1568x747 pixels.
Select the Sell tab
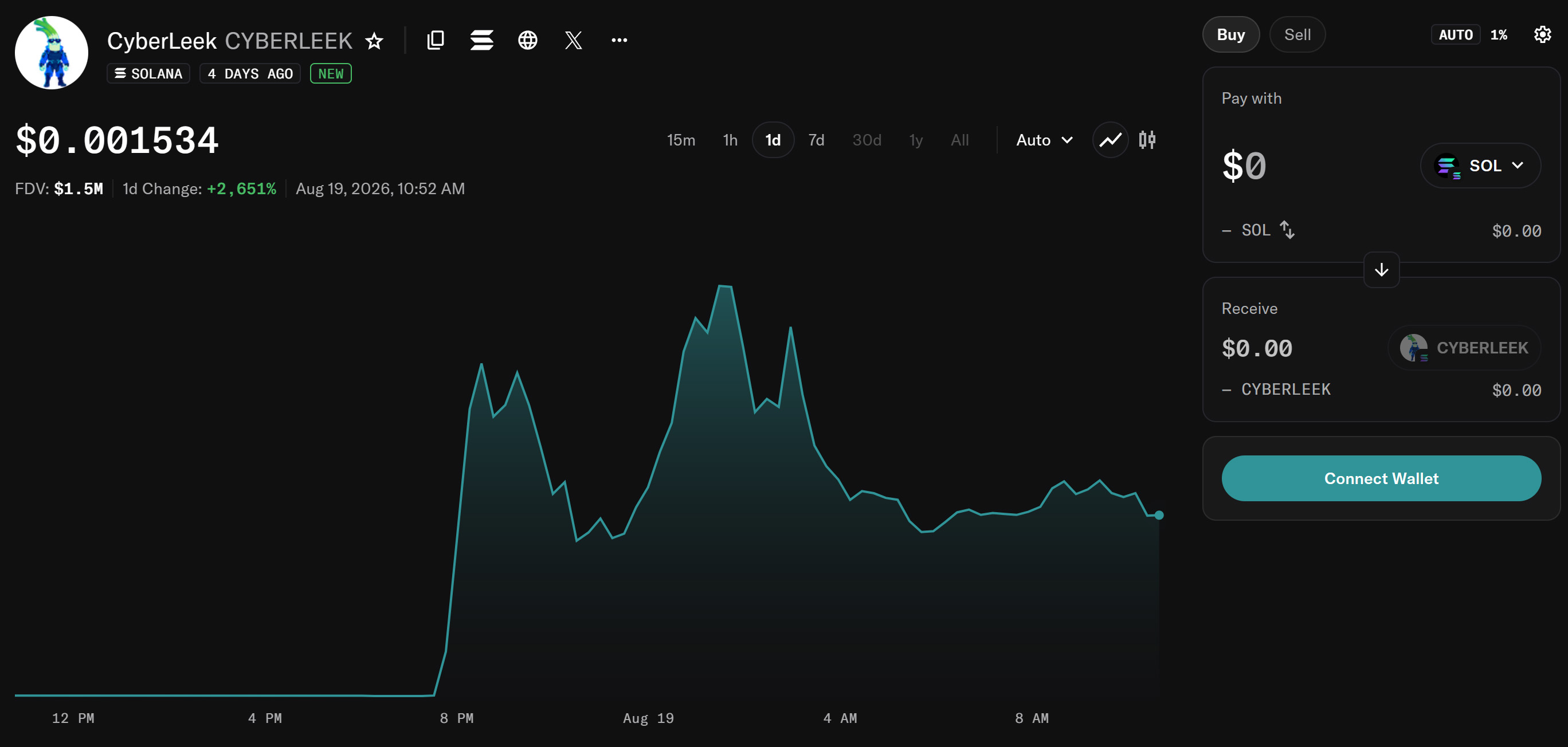(1297, 35)
